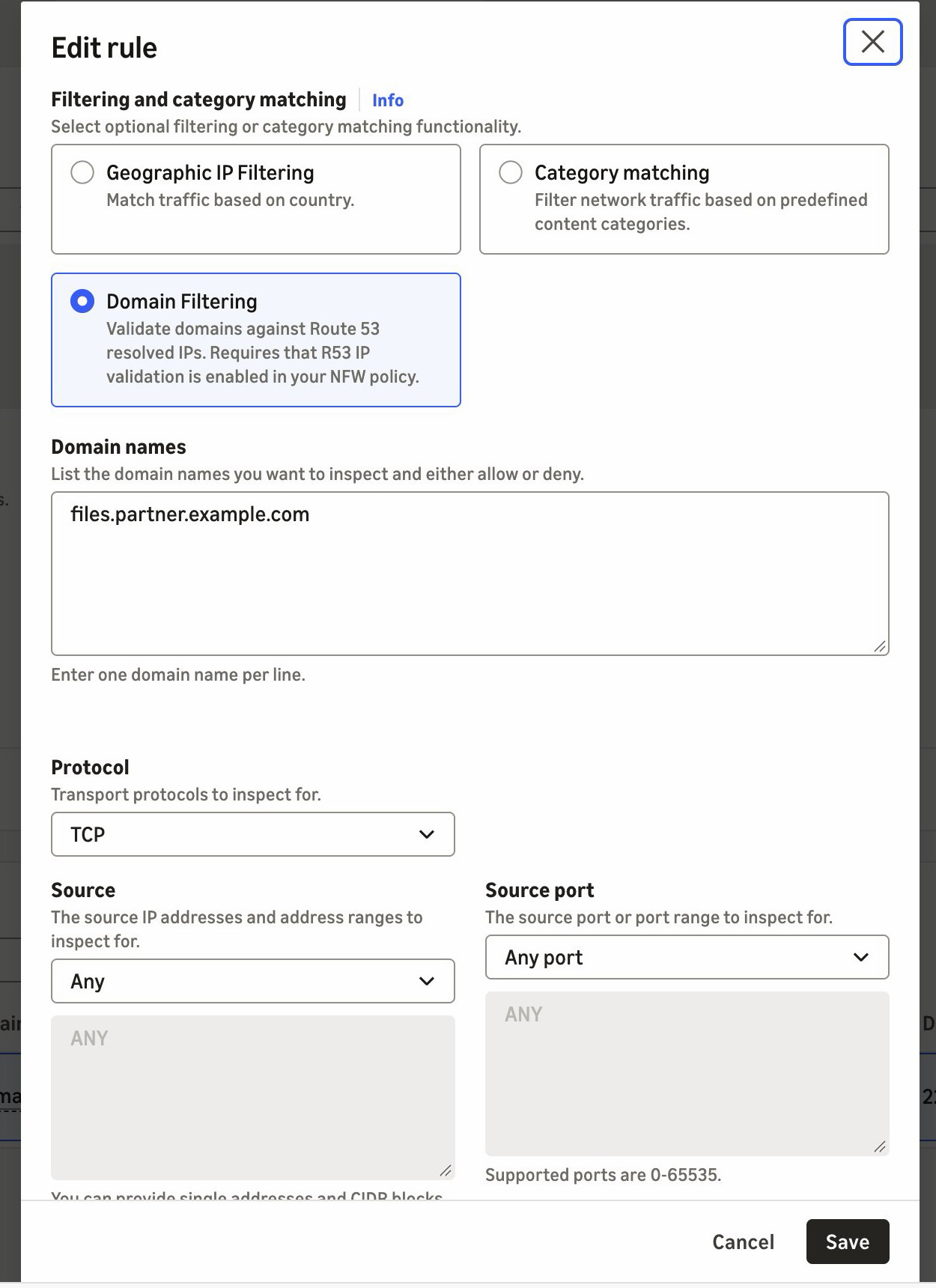
Task: Click the Protocol label
Action: [90, 768]
